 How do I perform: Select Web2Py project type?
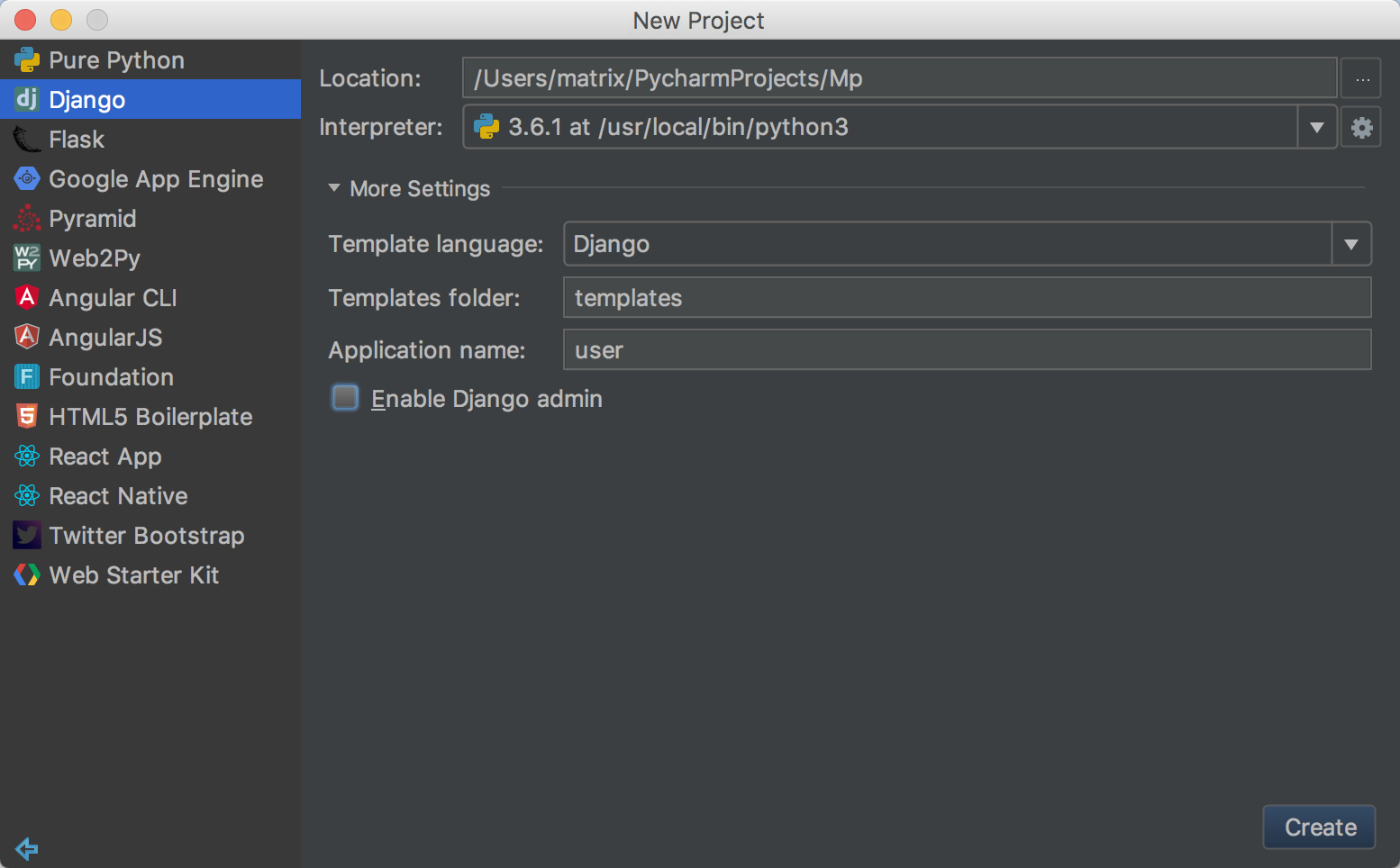[x=150, y=258]
